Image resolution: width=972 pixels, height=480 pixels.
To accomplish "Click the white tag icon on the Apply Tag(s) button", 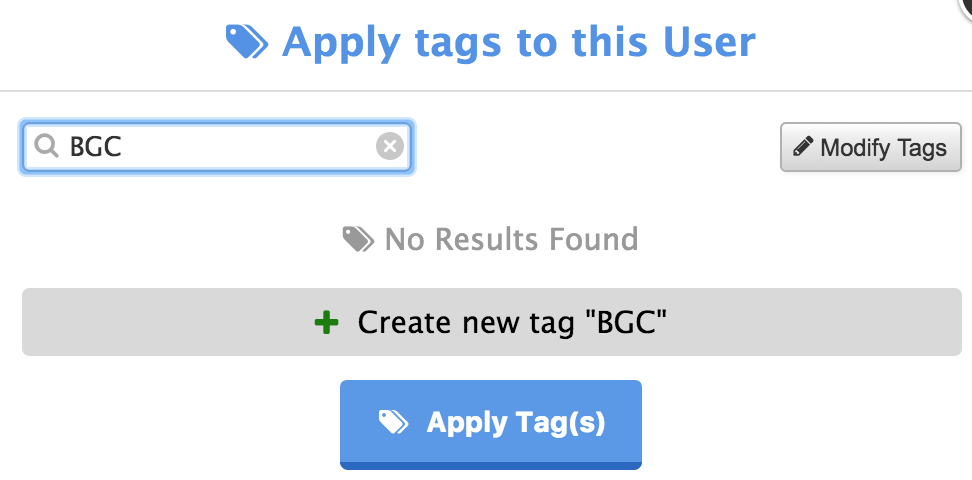I will pos(394,422).
